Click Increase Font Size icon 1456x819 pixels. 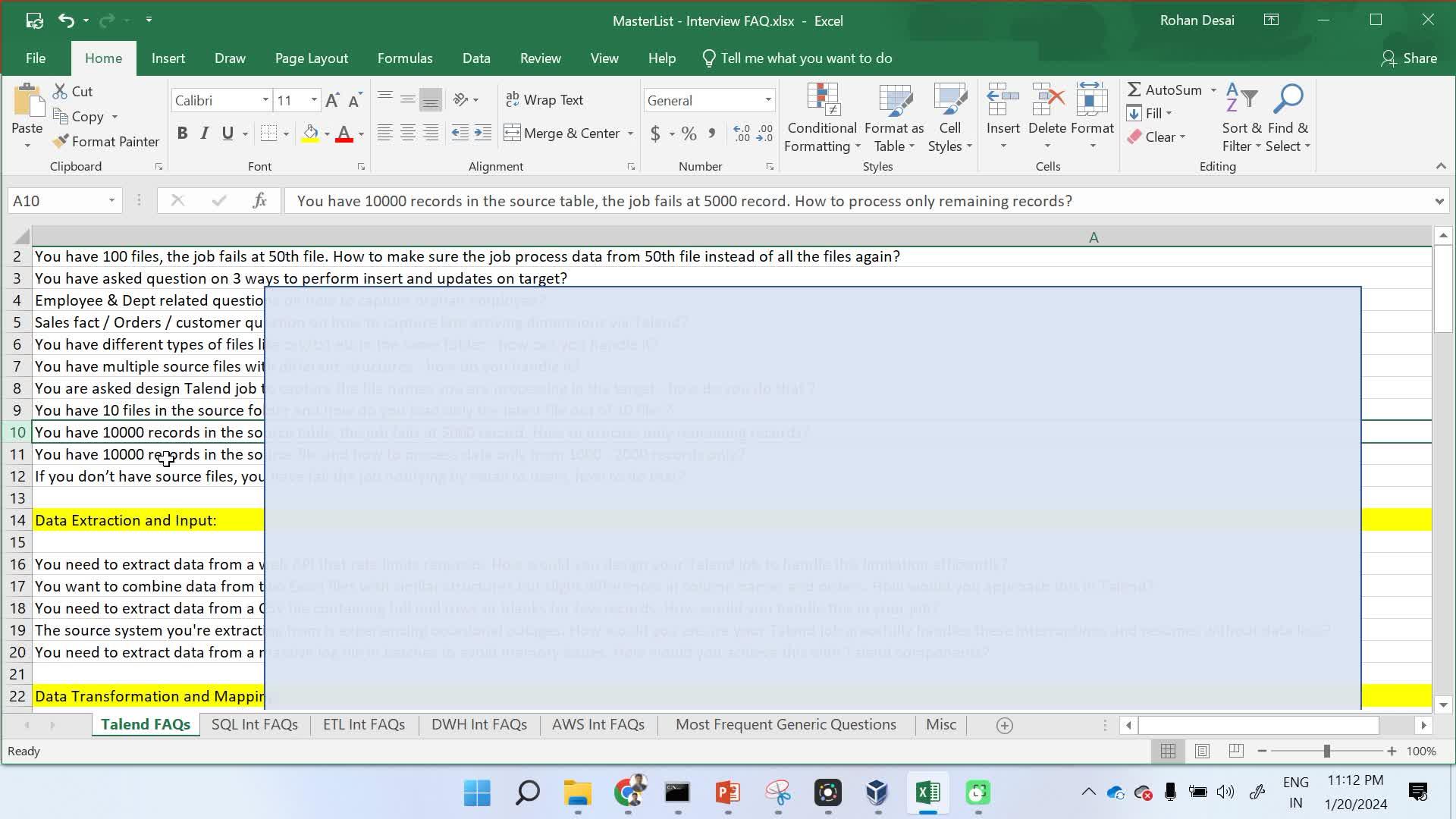(332, 100)
